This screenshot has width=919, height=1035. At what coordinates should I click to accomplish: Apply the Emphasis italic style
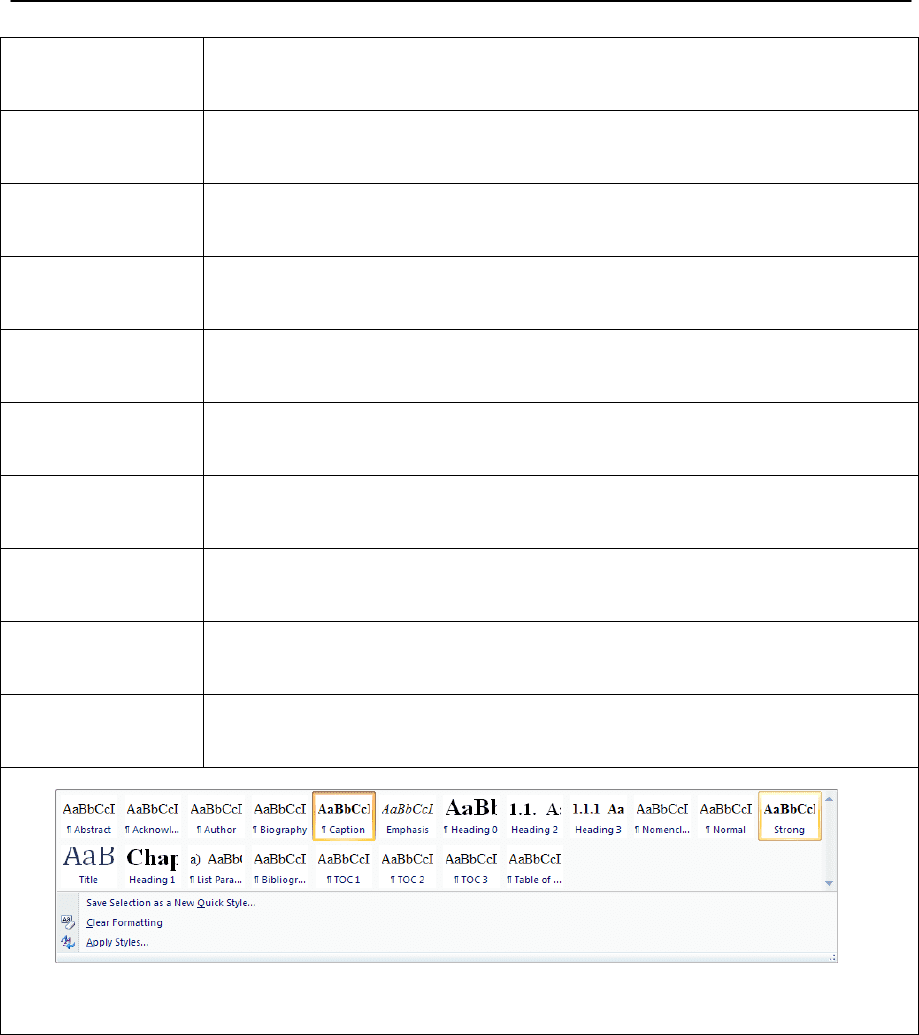coord(407,816)
